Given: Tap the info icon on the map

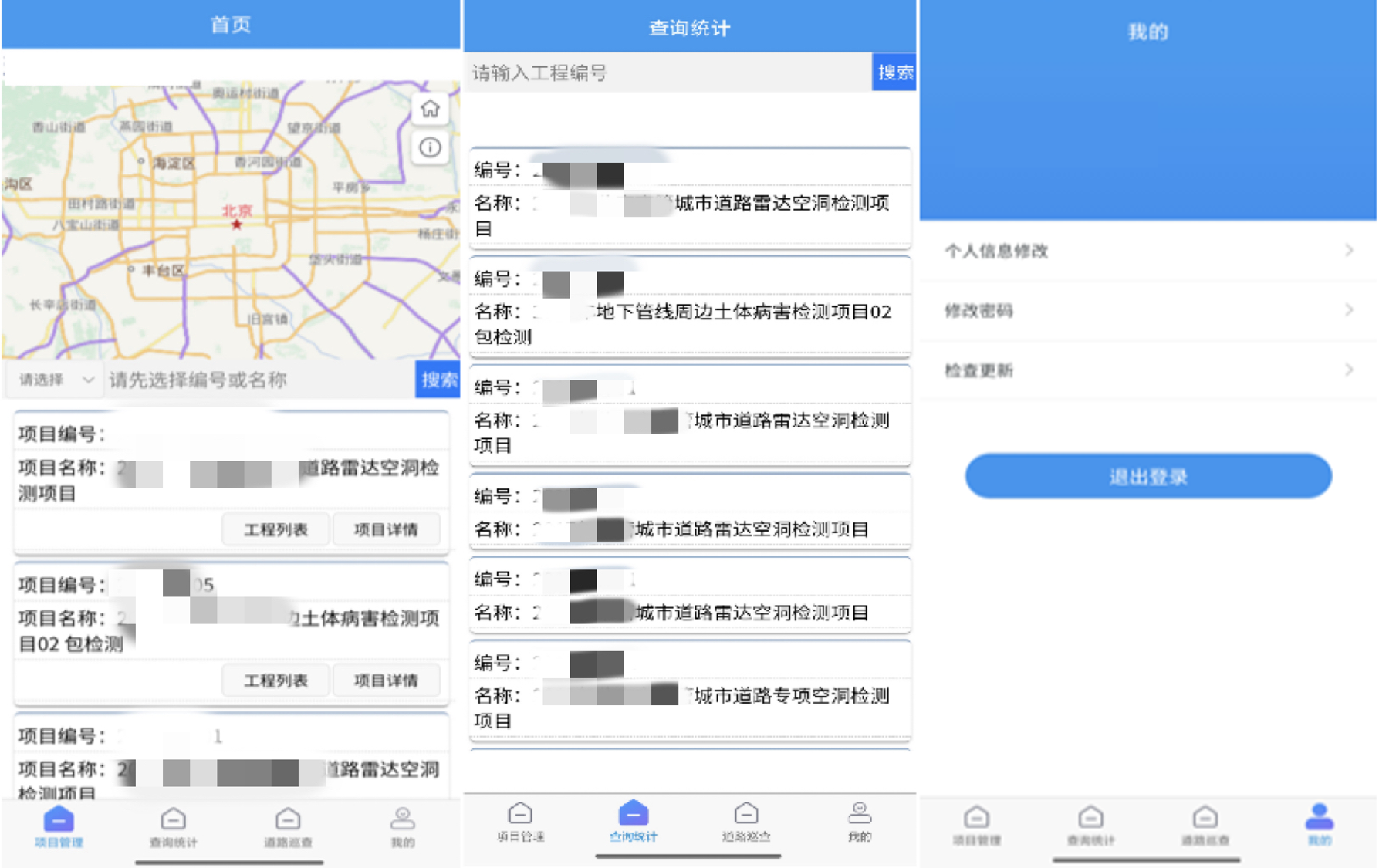Looking at the screenshot, I should coord(430,147).
